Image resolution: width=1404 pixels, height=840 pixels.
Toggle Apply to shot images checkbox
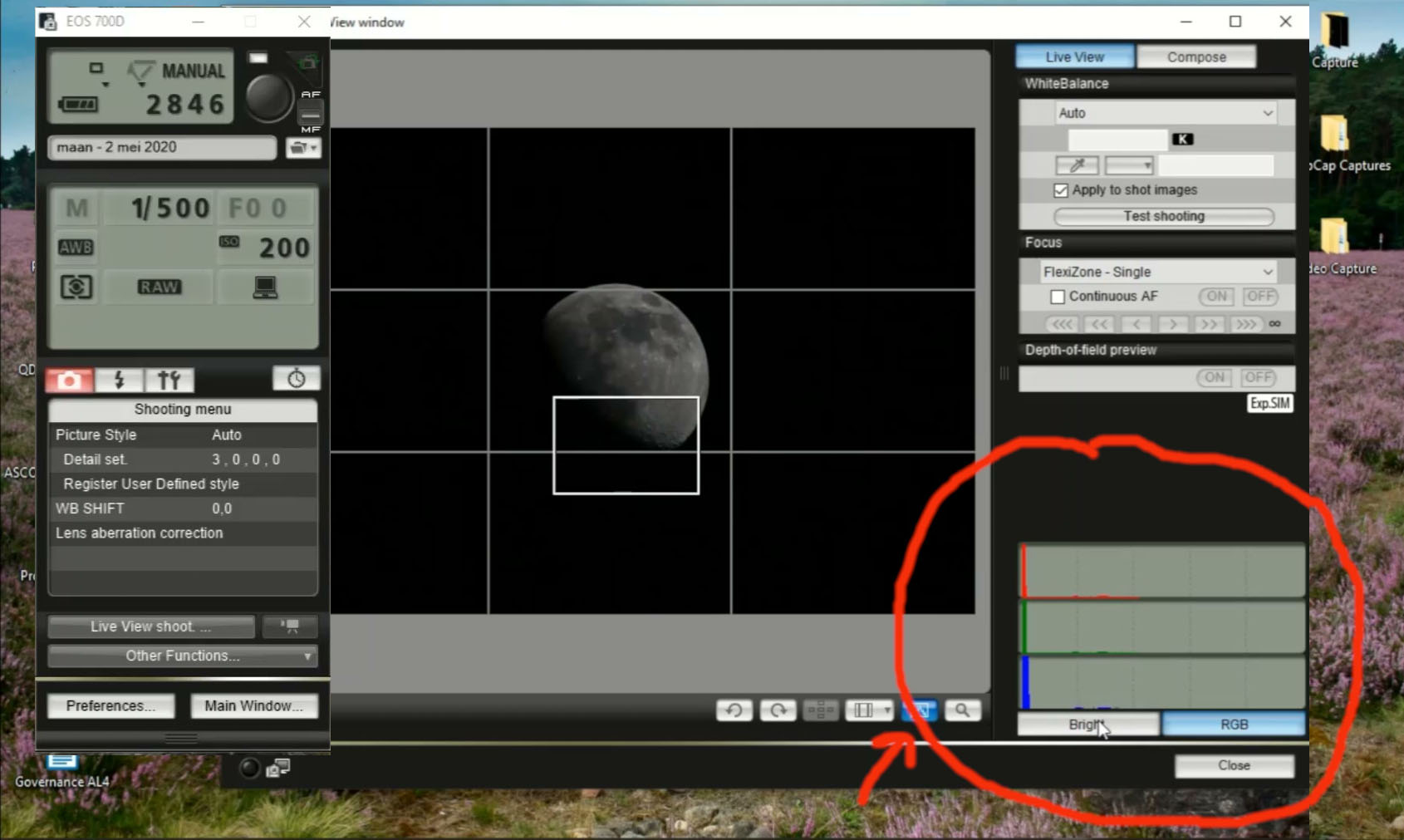click(1061, 190)
